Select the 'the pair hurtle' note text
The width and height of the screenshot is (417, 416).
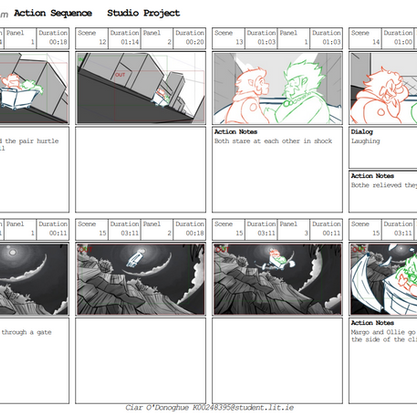click(x=32, y=141)
